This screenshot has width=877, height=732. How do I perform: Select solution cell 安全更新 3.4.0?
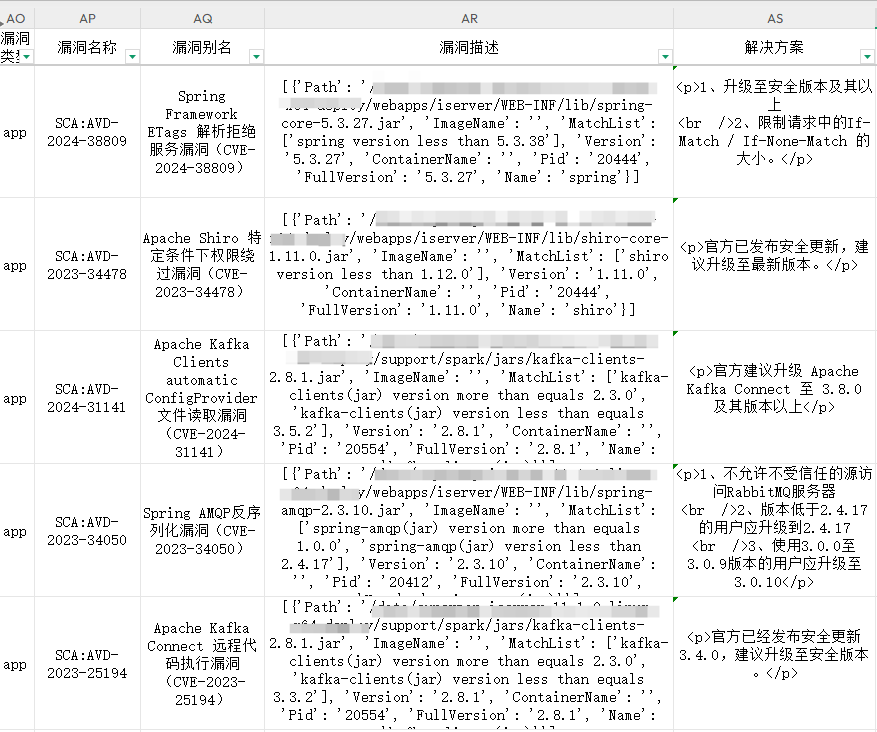(775, 663)
